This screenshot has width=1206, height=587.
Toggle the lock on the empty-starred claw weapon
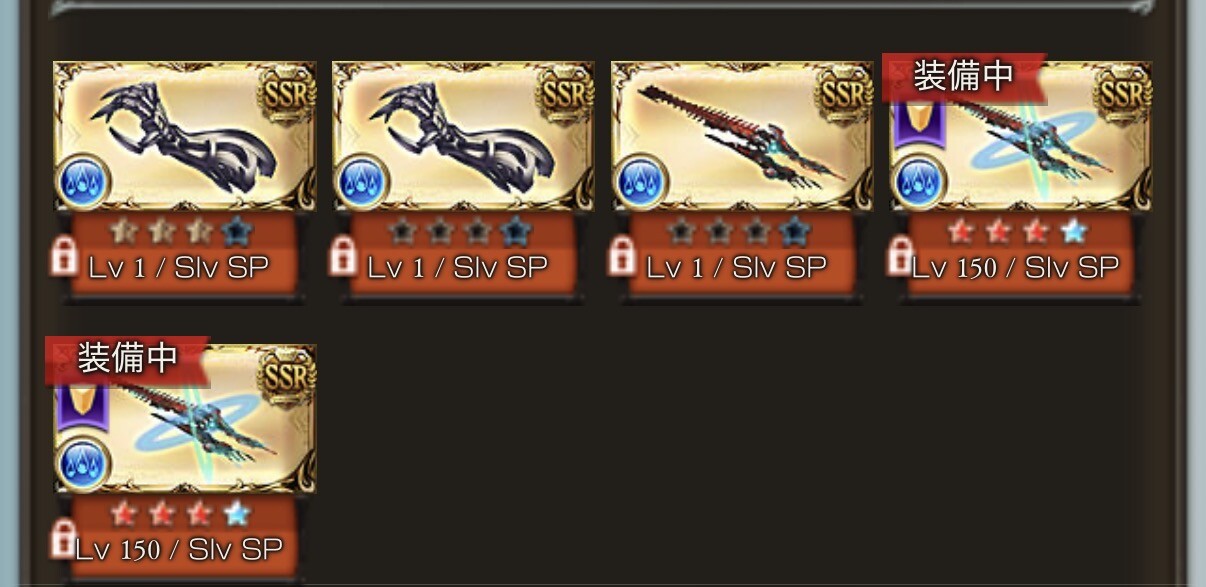pyautogui.click(x=344, y=257)
